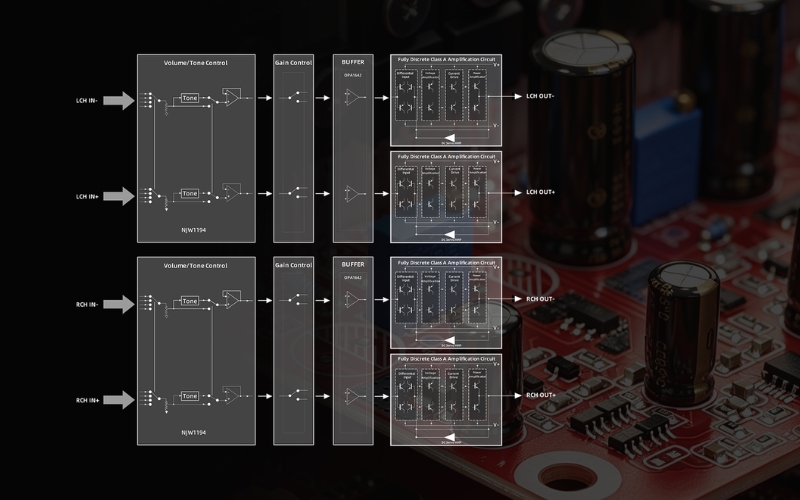Image resolution: width=800 pixels, height=500 pixels.
Task: Click the 'BUFFER' title in the left channel
Action: 353,62
